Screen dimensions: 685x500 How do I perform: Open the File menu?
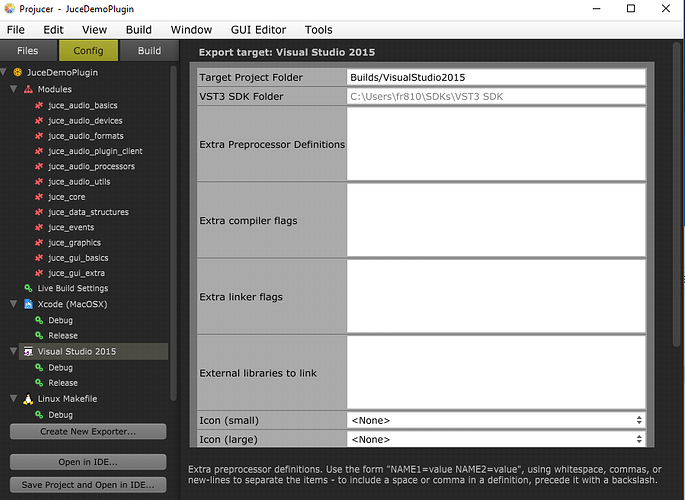pyautogui.click(x=16, y=30)
